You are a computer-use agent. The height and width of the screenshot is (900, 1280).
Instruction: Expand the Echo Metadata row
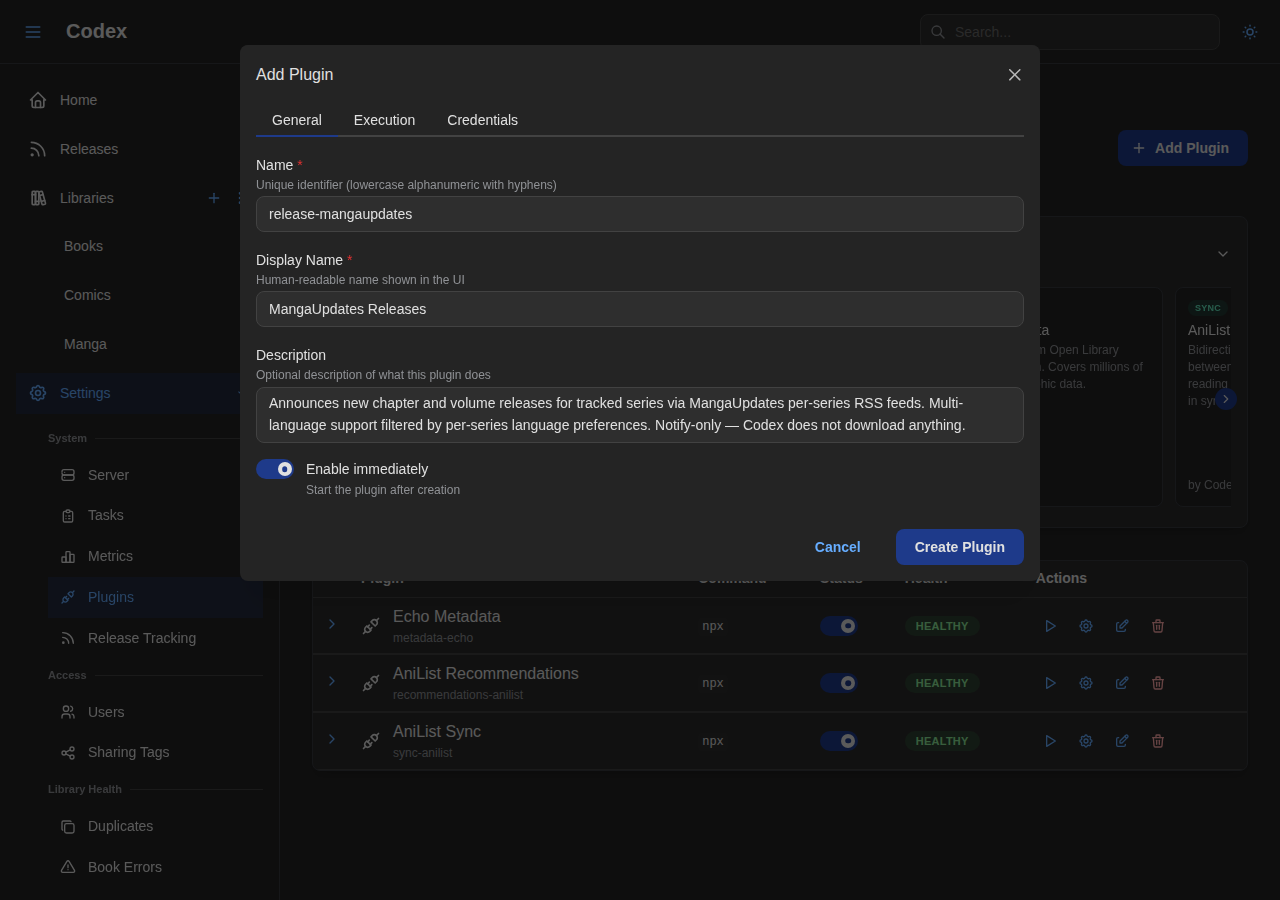click(332, 624)
